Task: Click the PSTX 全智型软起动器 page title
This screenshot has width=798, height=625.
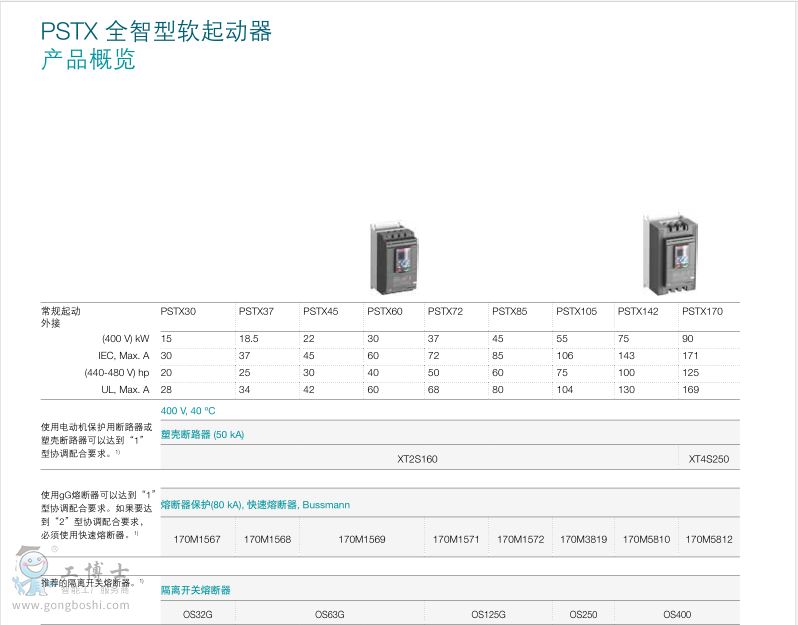Action: (156, 32)
